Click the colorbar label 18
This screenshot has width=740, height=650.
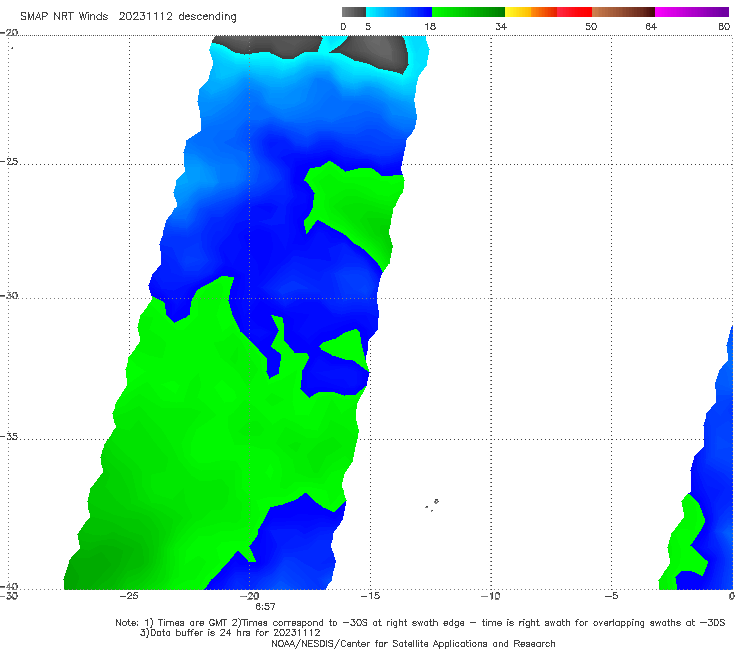[x=430, y=27]
